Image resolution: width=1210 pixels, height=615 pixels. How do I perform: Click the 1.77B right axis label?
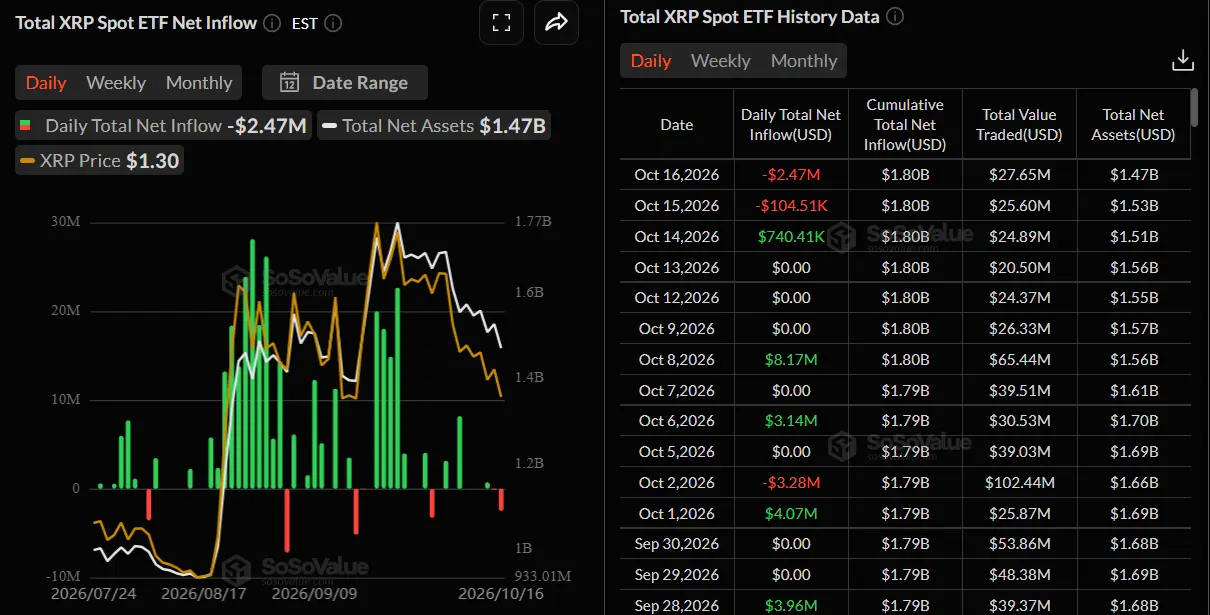click(533, 221)
